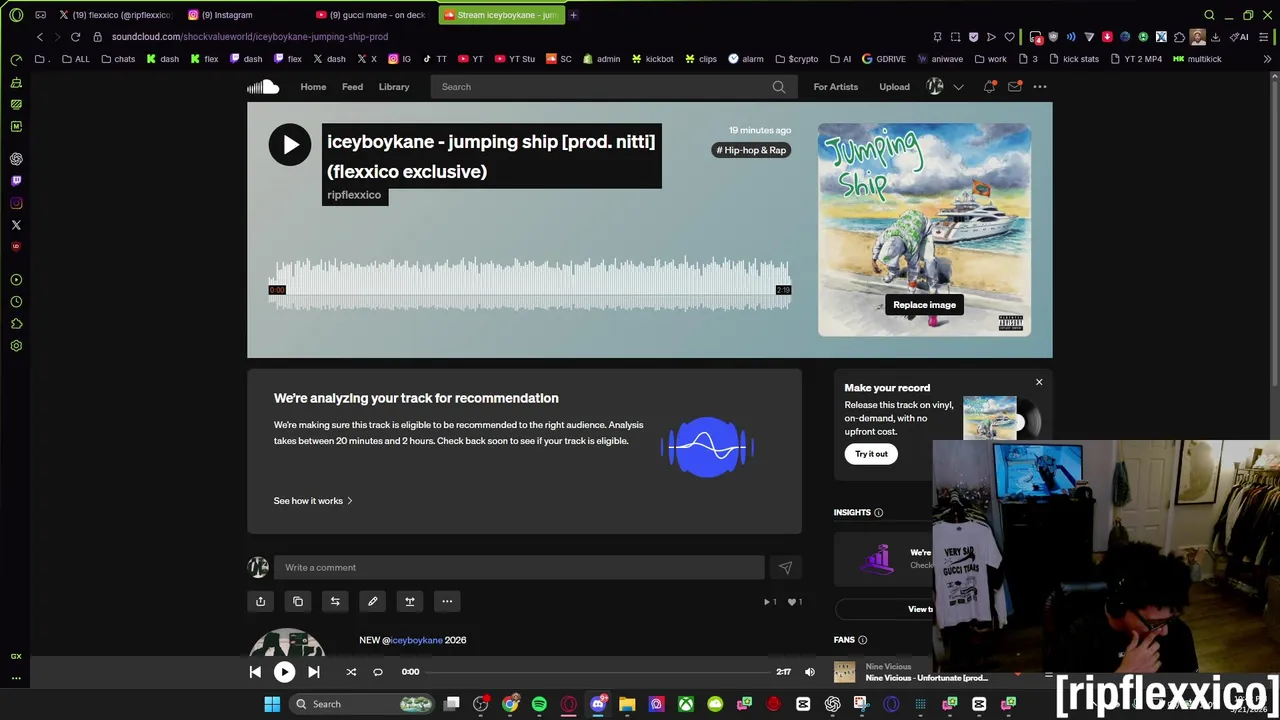This screenshot has height=720, width=1280.
Task: Open the X icon in the Opera sidebar
Action: [x=16, y=225]
